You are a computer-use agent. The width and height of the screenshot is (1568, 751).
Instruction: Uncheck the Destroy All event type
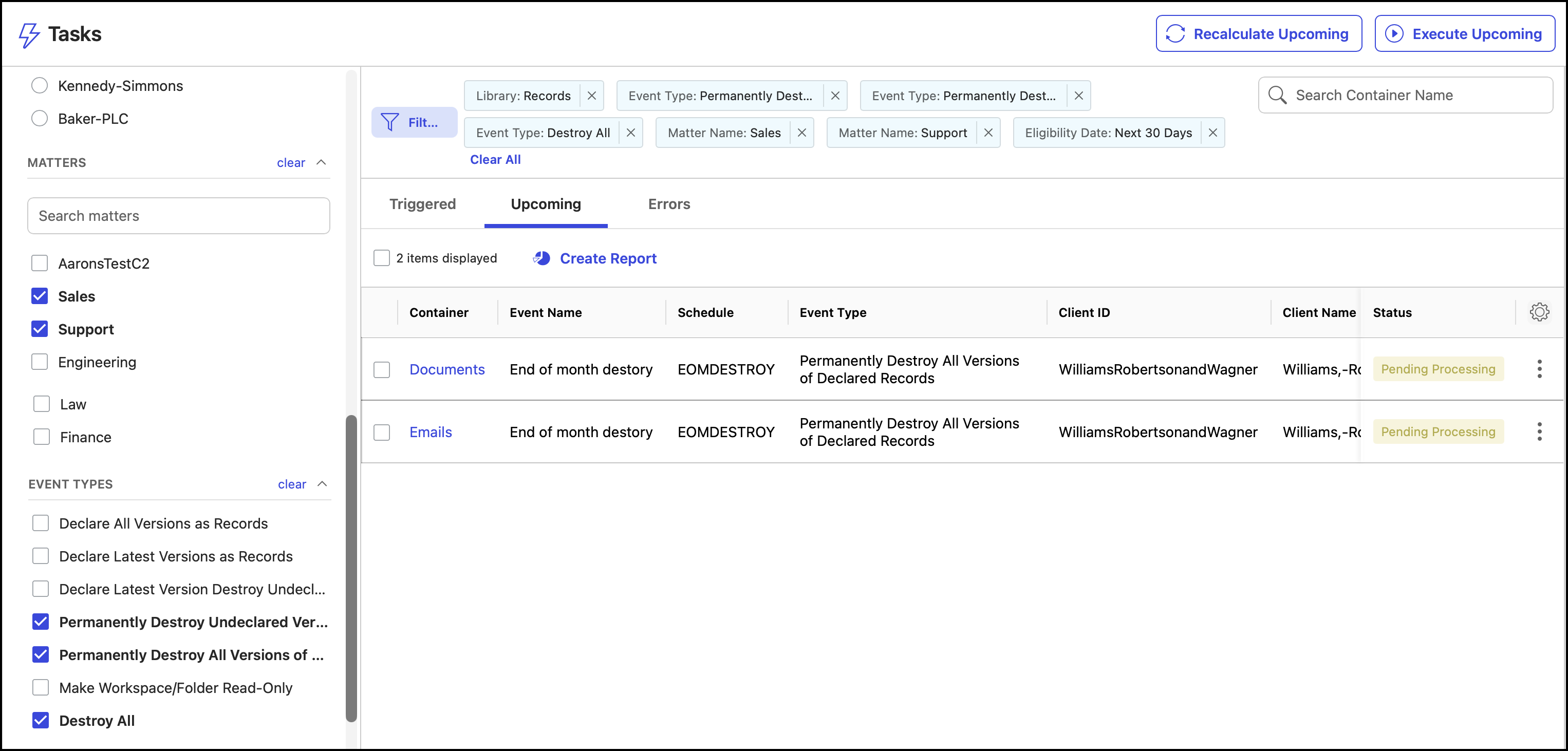[x=41, y=721]
